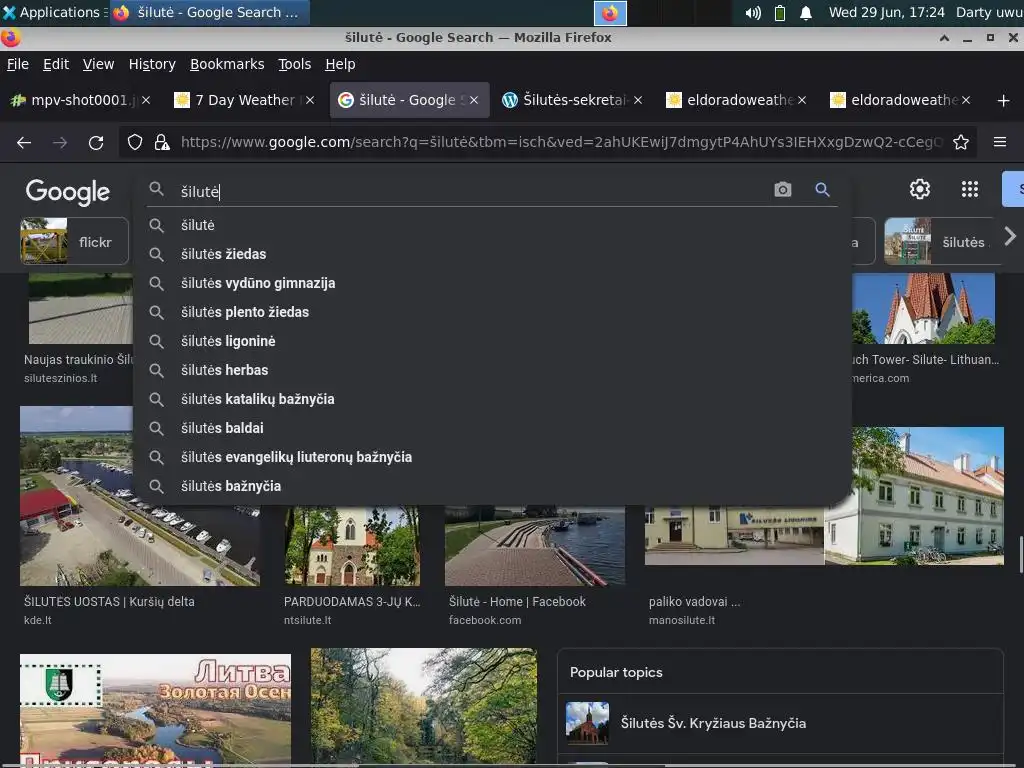Select suggestion šilutės baldai
This screenshot has height=768, width=1024.
492,428
